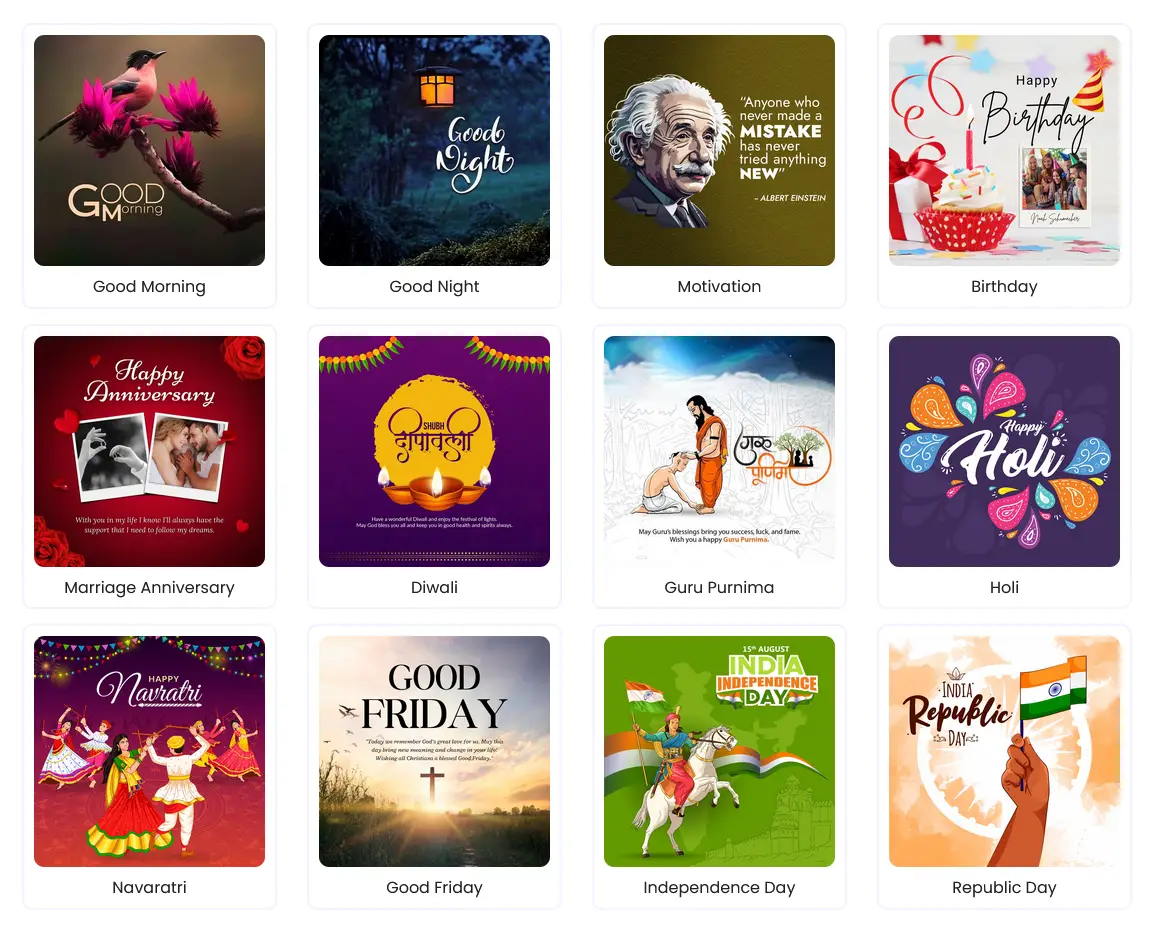Screen dimensions: 1156x930
Task: Go to the Guru Purnima category label
Action: click(x=719, y=588)
